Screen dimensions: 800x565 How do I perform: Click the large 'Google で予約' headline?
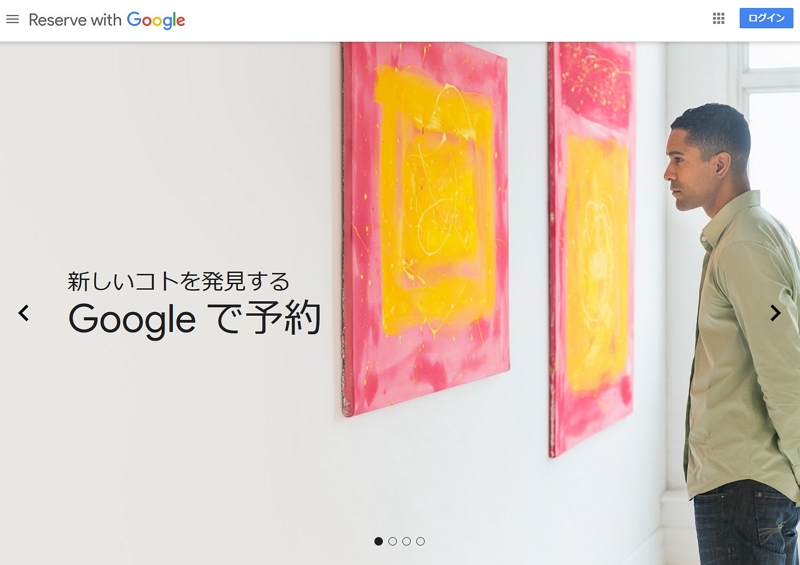point(194,318)
